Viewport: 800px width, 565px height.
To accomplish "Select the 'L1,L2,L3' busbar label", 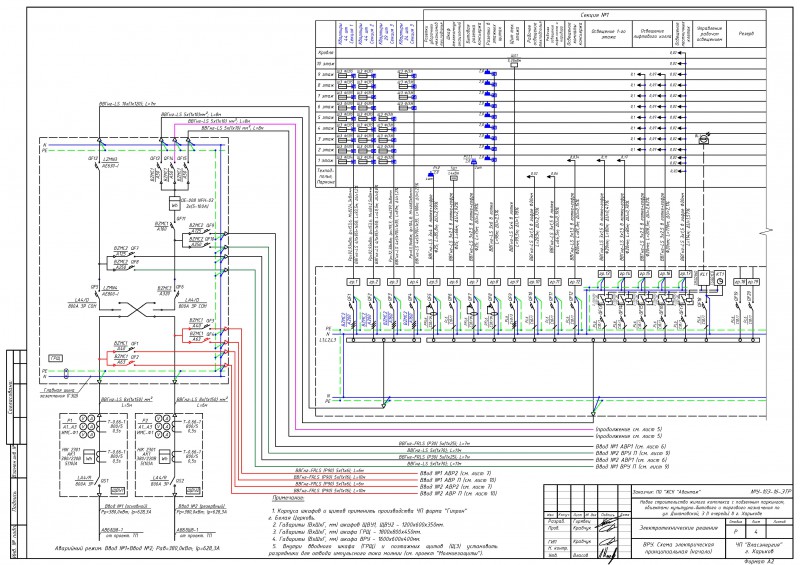I will (327, 340).
